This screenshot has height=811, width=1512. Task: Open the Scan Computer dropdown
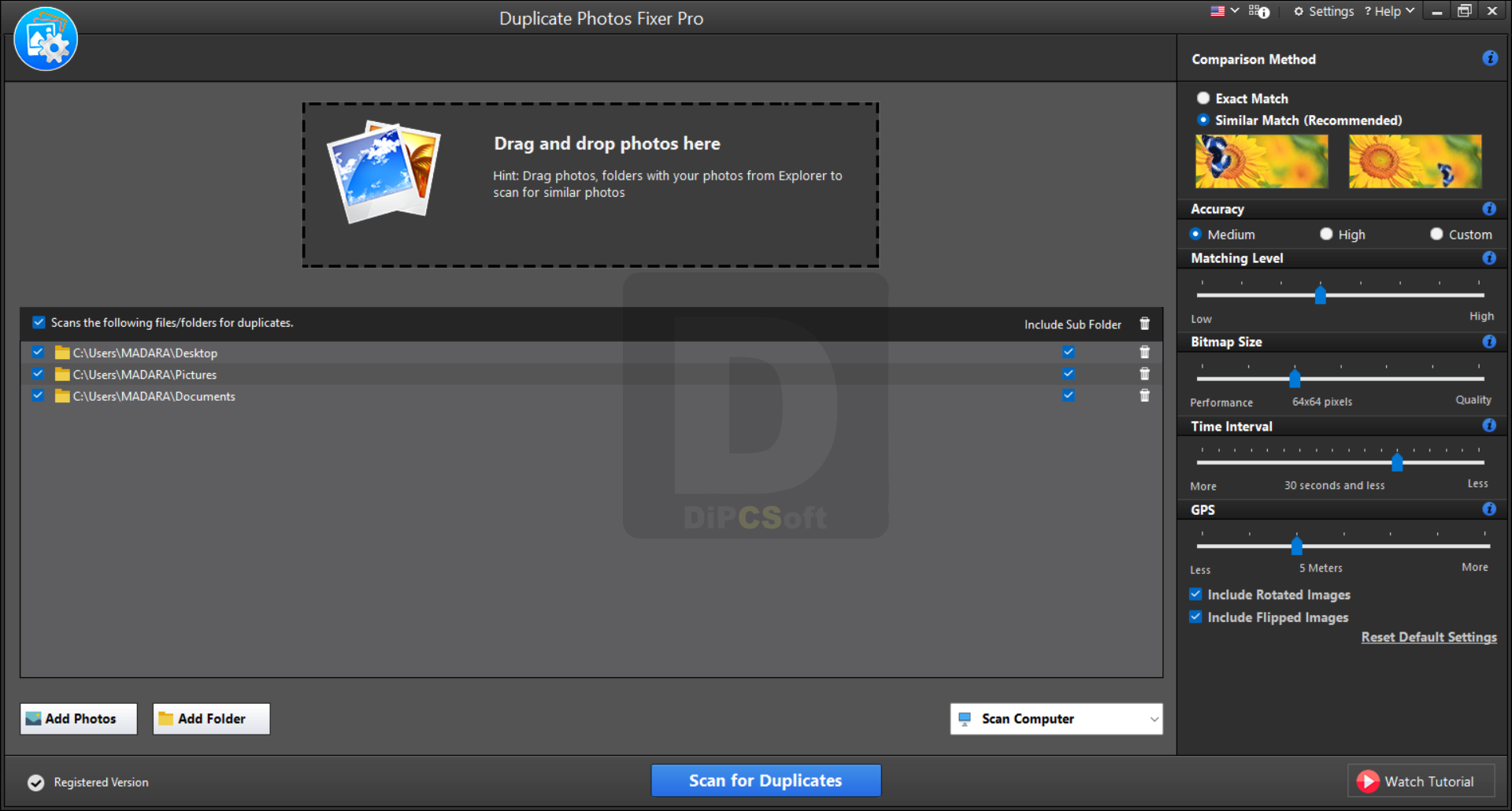click(1056, 719)
